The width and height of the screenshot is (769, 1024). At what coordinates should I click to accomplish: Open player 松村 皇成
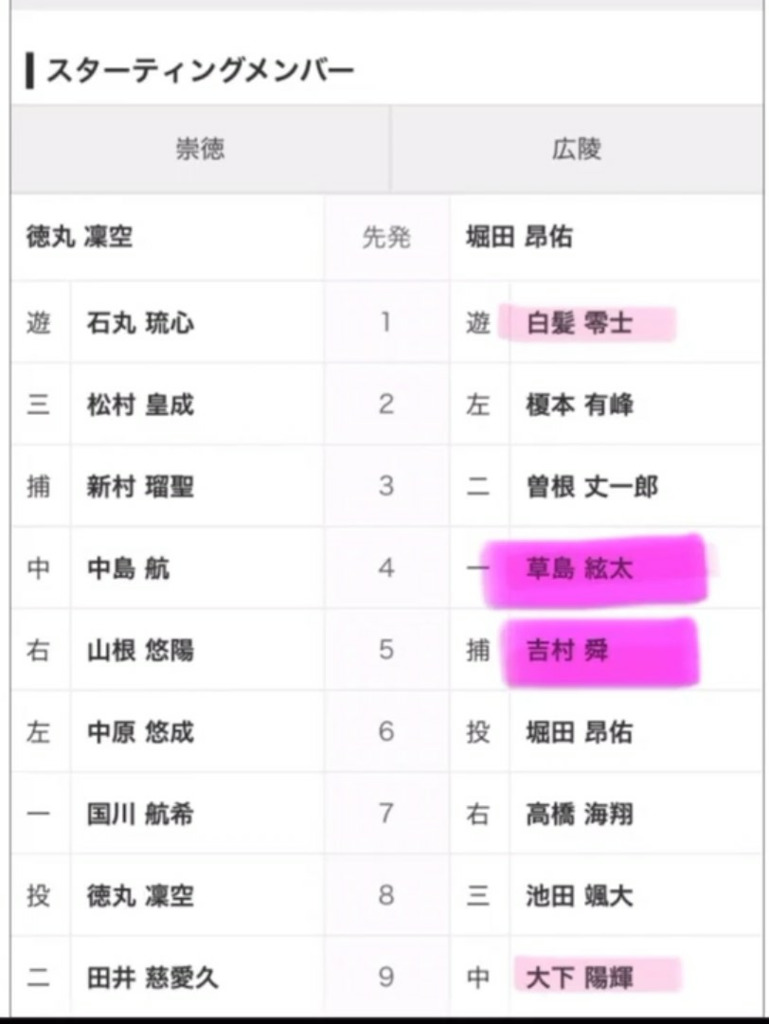point(140,405)
